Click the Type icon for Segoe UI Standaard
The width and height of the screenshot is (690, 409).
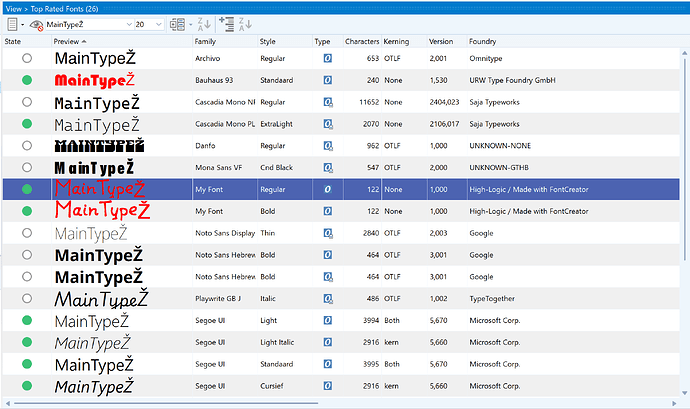327,364
